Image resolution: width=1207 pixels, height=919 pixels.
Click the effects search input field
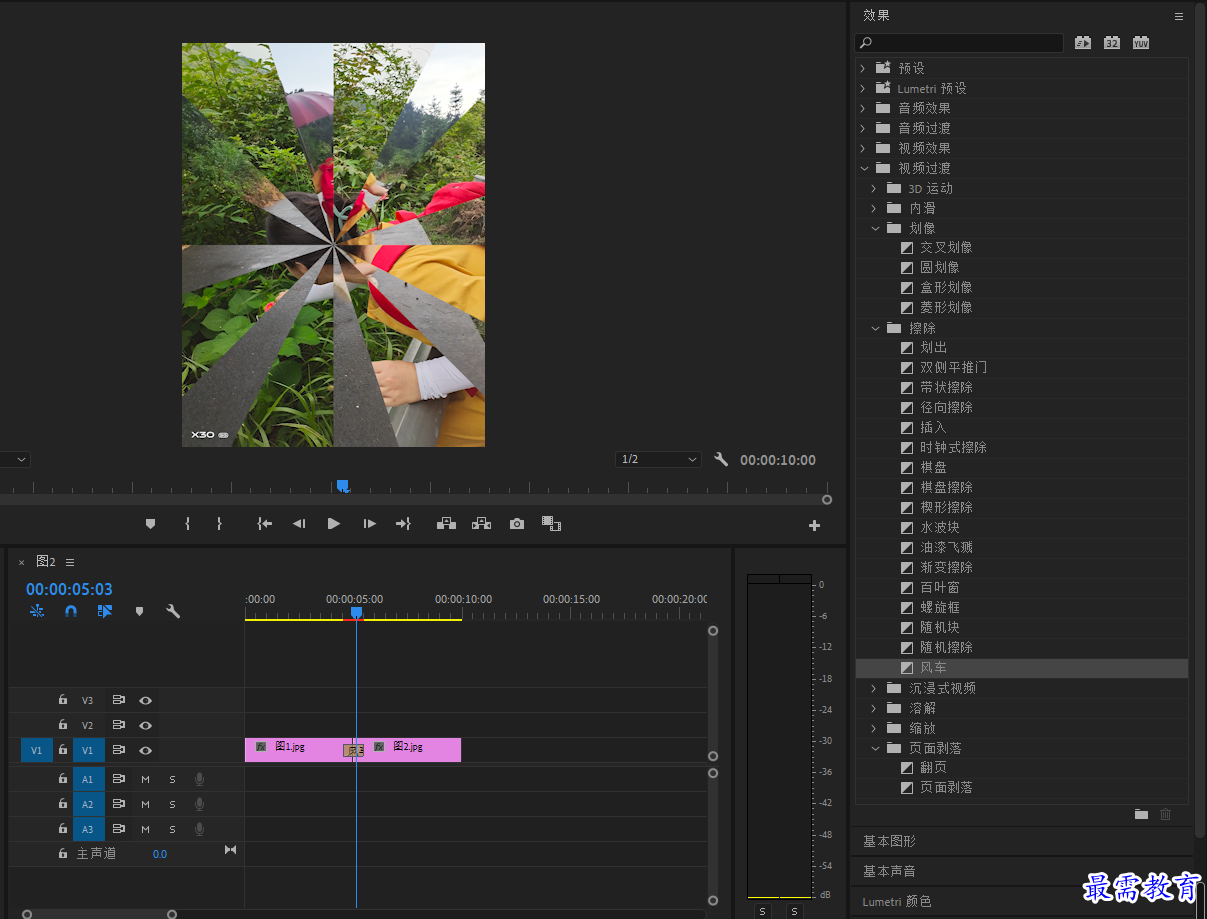959,43
